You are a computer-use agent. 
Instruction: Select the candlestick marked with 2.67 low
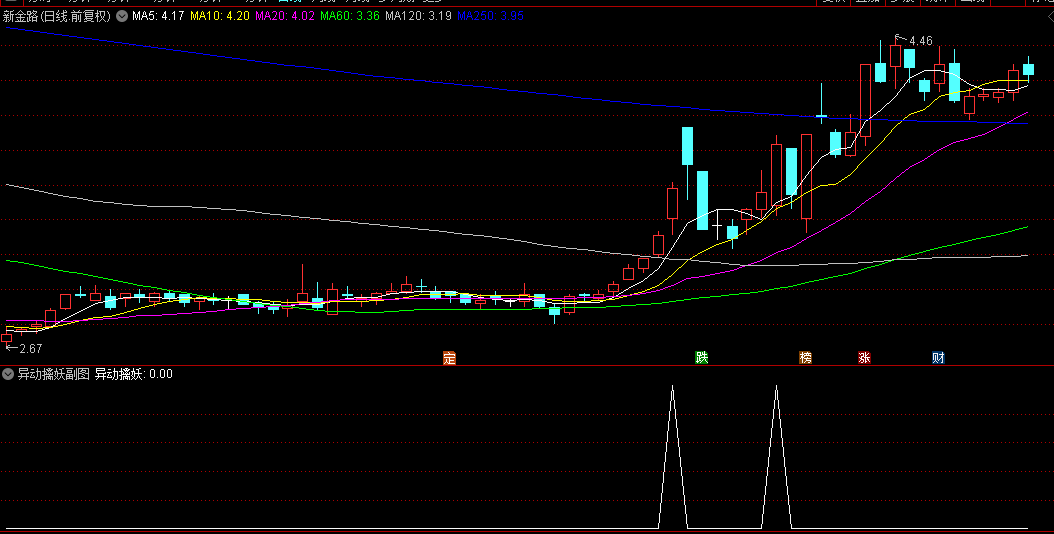7,338
